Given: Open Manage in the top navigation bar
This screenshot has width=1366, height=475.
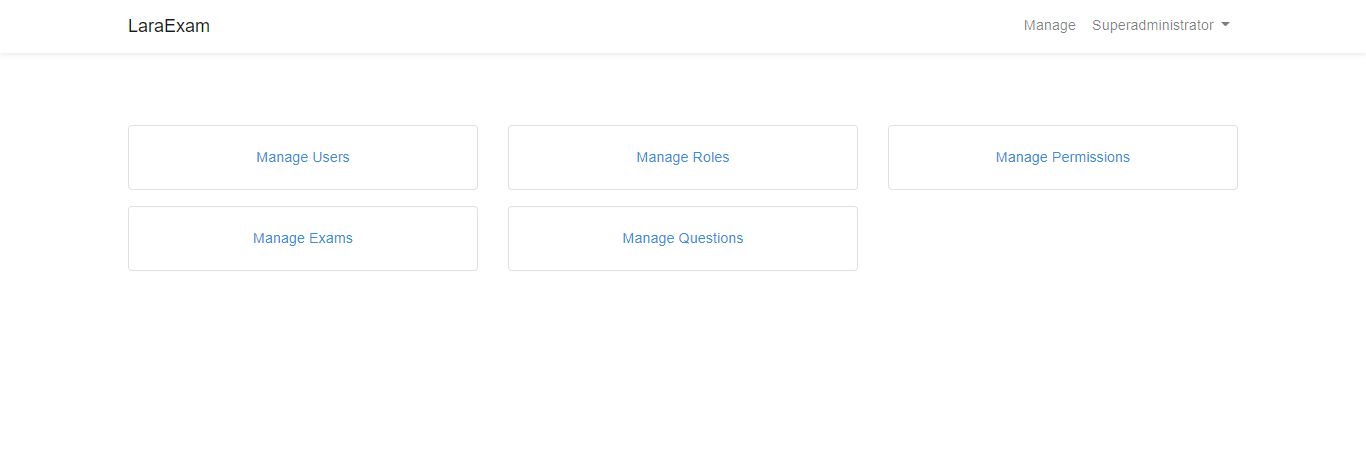Looking at the screenshot, I should pos(1050,25).
